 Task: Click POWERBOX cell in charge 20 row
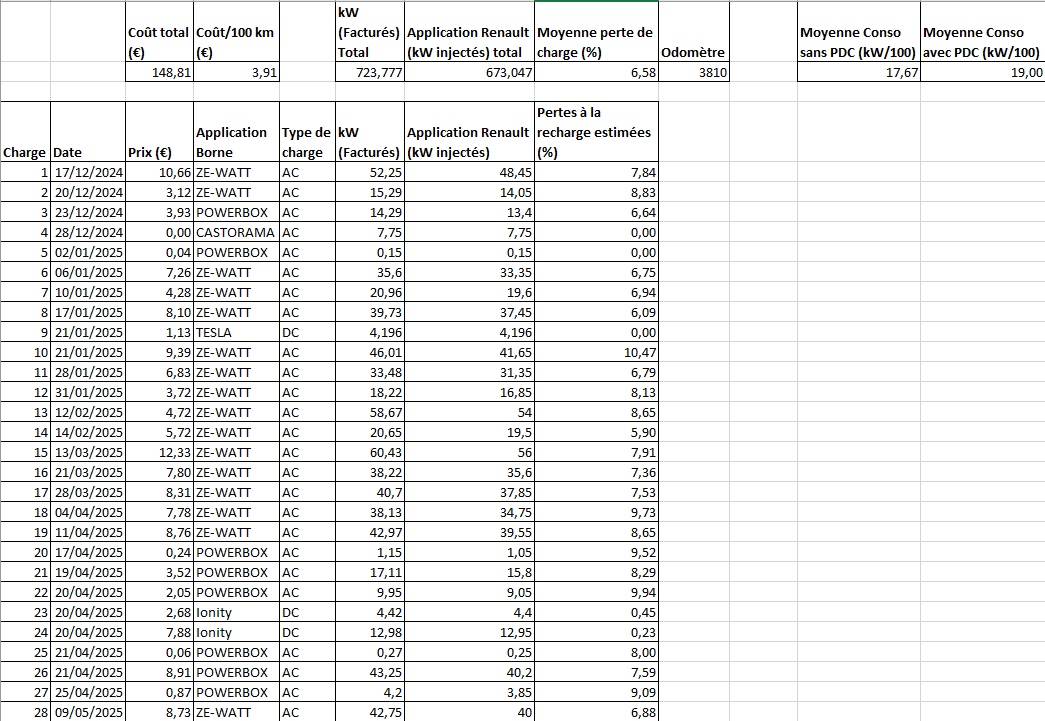click(x=237, y=552)
